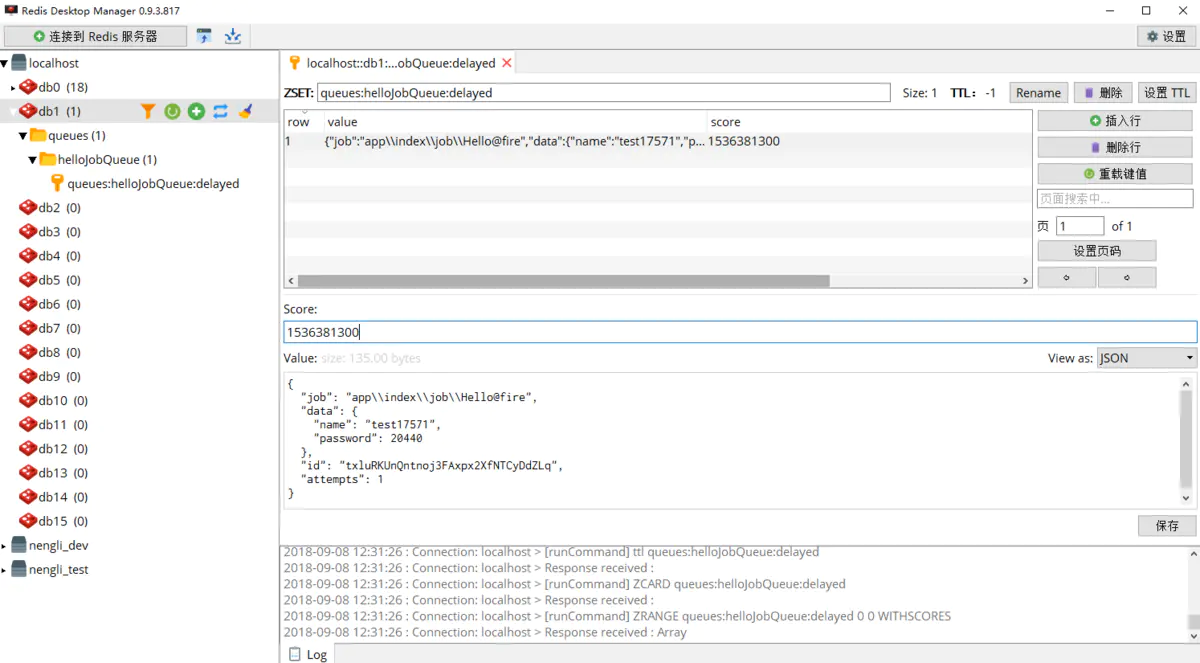The height and width of the screenshot is (663, 1200).
Task: Click the db10 database icon
Action: (28, 401)
